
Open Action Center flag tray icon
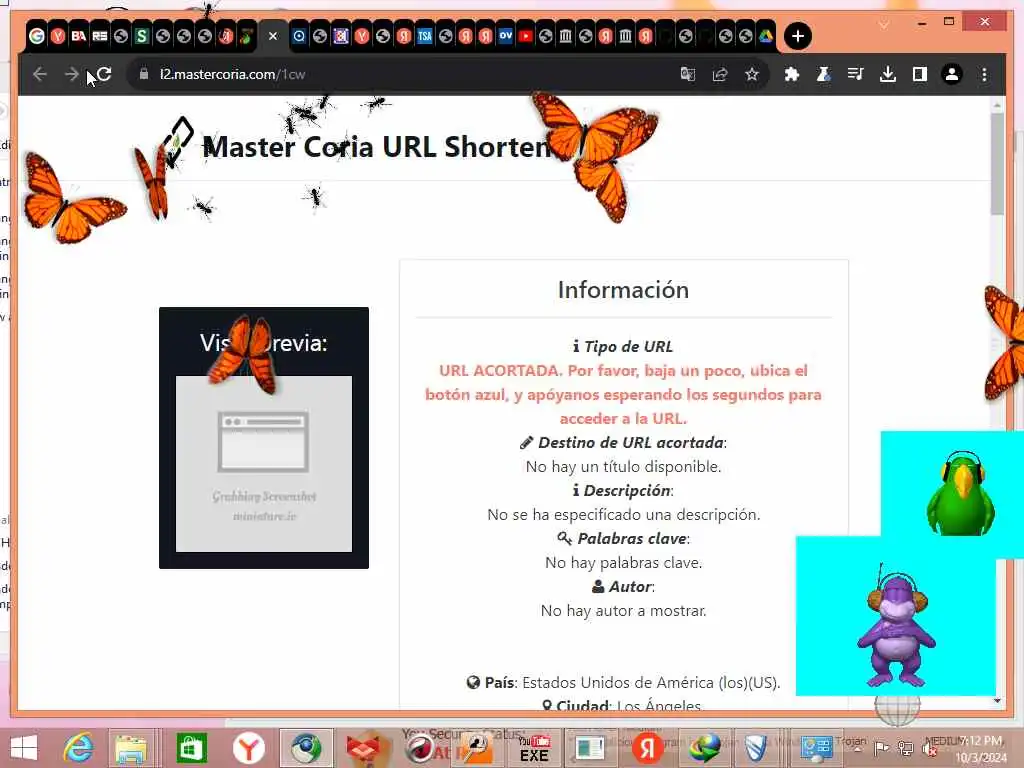point(881,748)
